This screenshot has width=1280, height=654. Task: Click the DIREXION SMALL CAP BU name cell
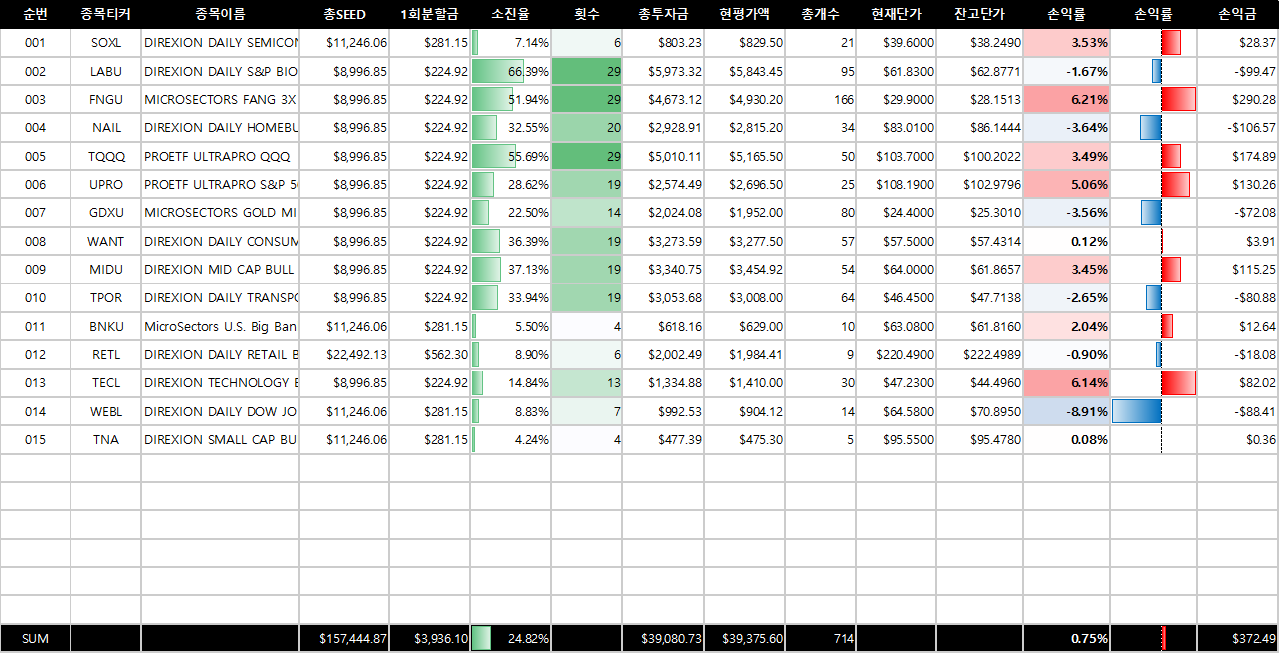[x=220, y=439]
